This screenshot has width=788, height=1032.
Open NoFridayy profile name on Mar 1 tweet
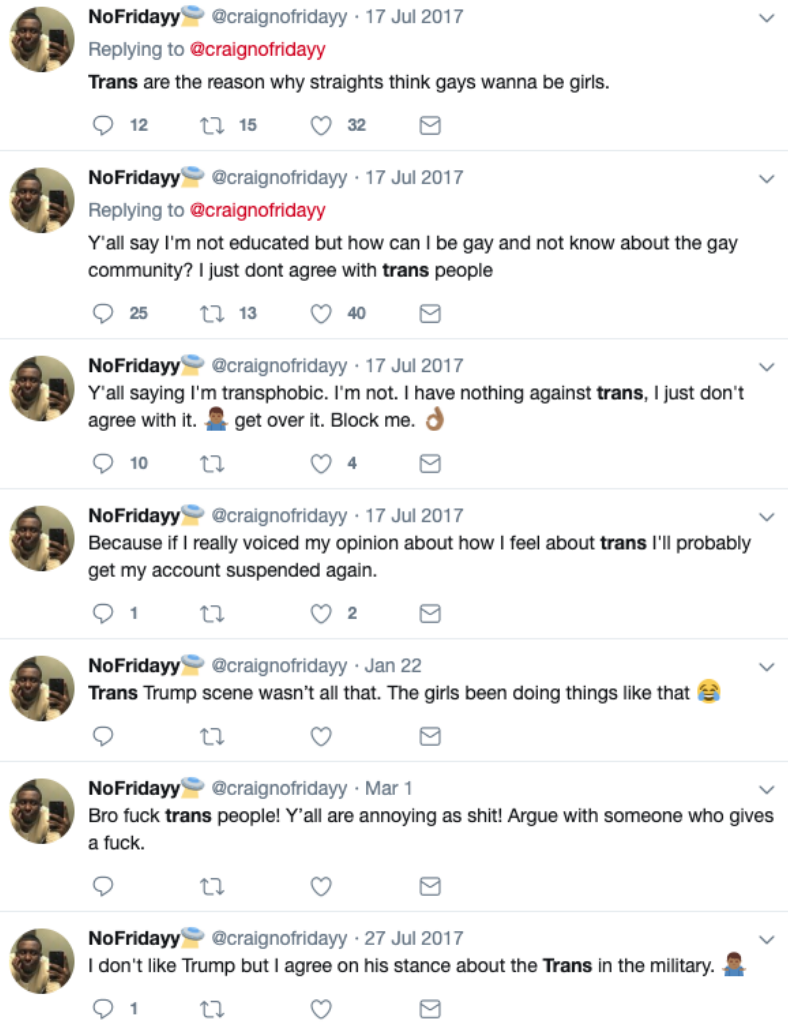[x=133, y=788]
